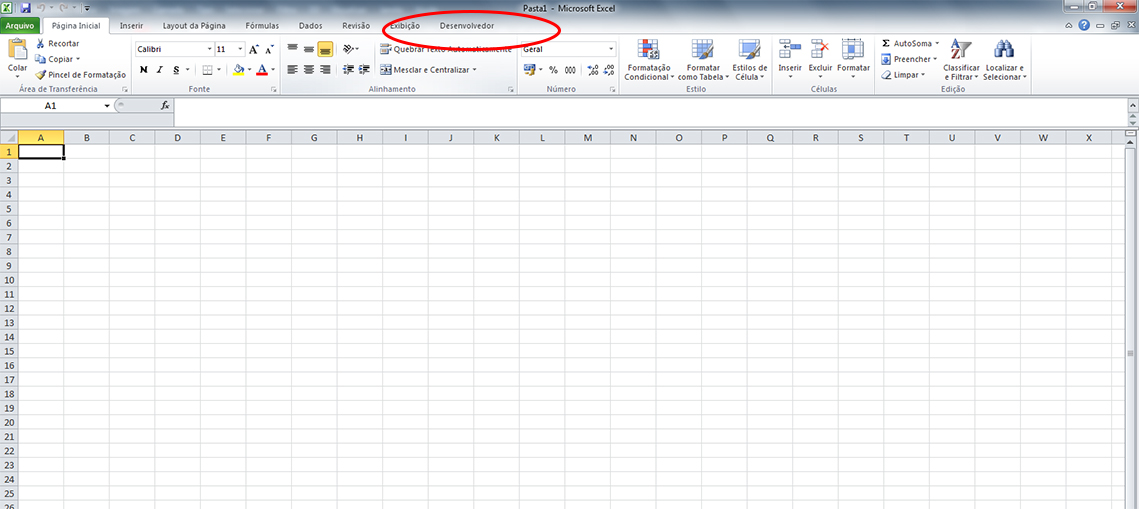Viewport: 1139px width, 509px height.
Task: Align text to top of cell
Action: (x=292, y=49)
